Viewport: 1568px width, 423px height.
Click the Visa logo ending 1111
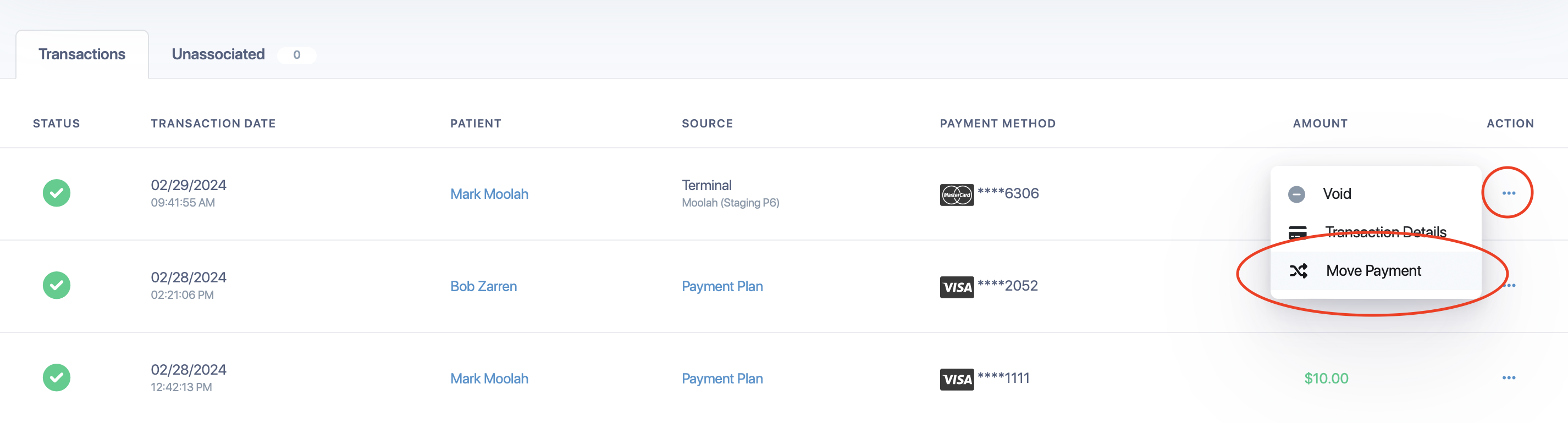[956, 379]
